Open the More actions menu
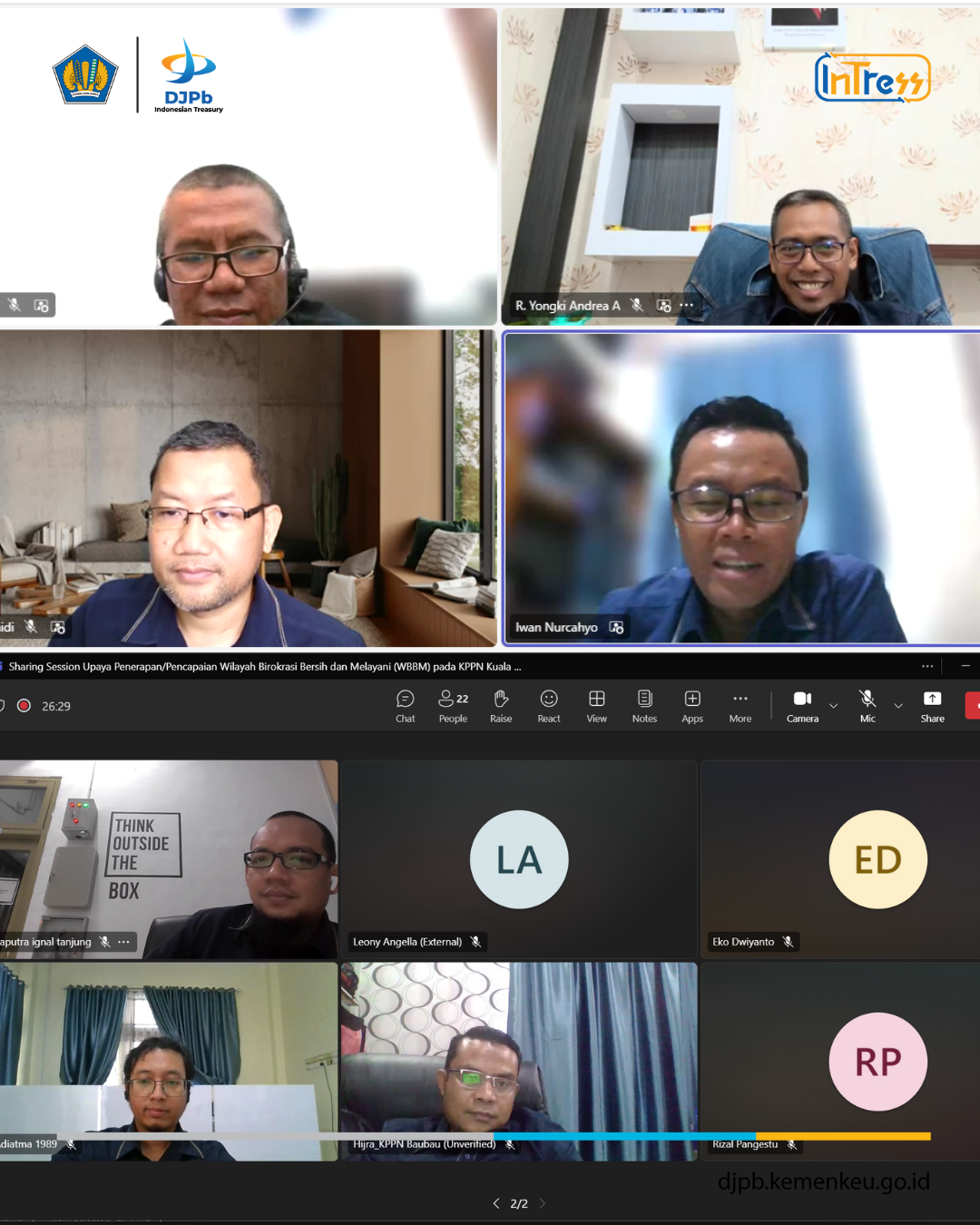980x1225 pixels. point(740,706)
